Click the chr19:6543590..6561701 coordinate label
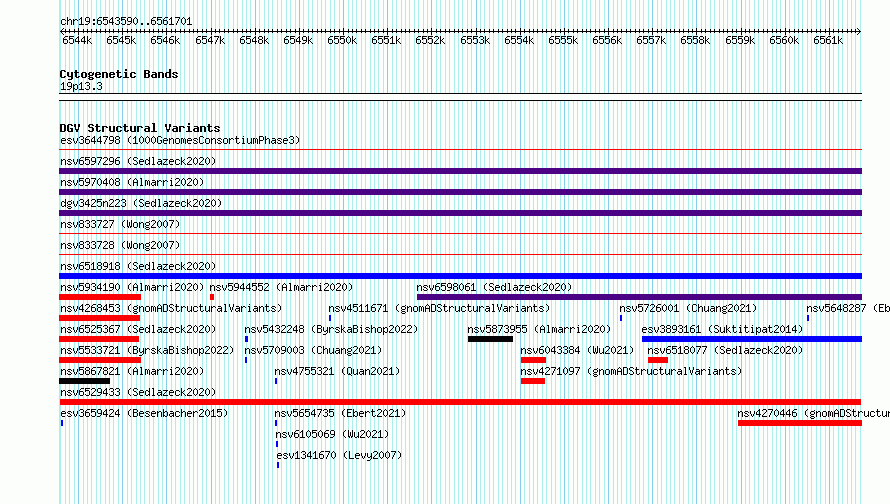 [126, 21]
